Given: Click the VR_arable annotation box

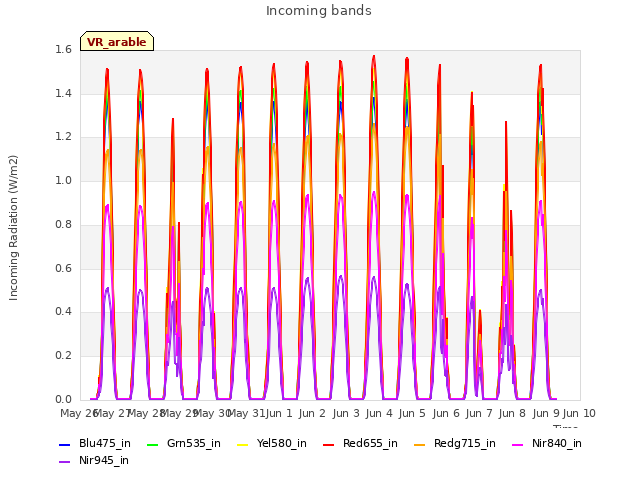Looking at the screenshot, I should [x=117, y=41].
